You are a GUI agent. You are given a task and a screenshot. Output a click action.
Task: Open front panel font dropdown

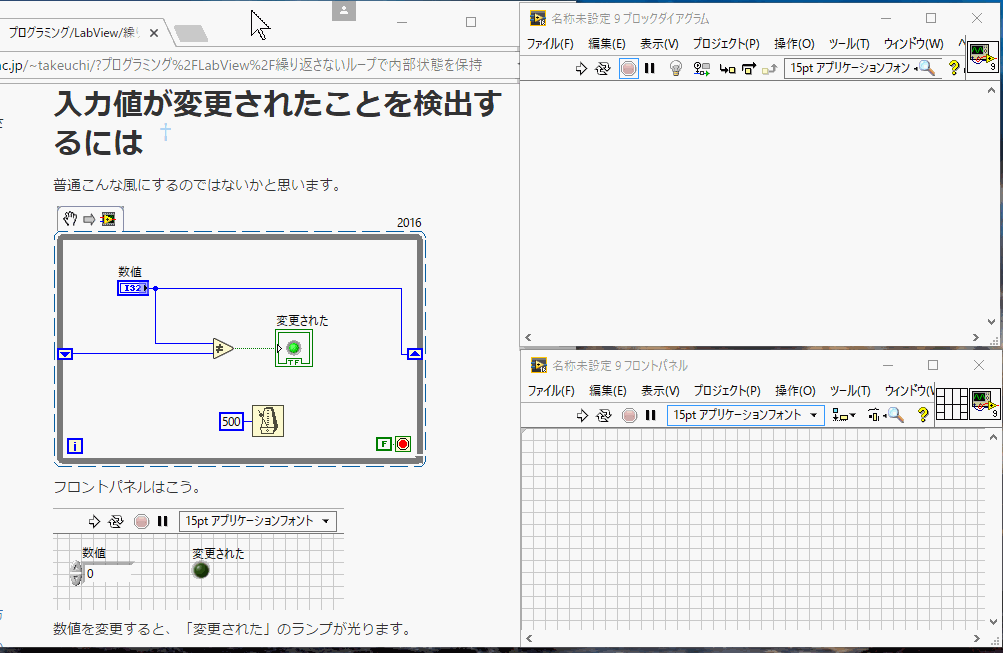[x=745, y=415]
